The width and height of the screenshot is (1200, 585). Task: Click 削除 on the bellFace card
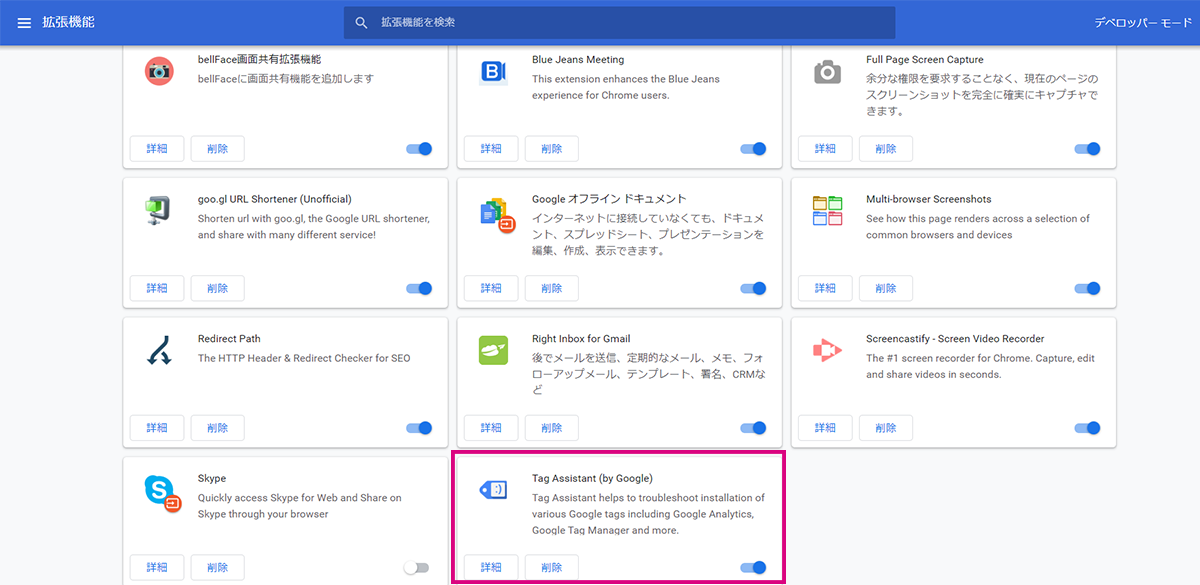point(218,149)
